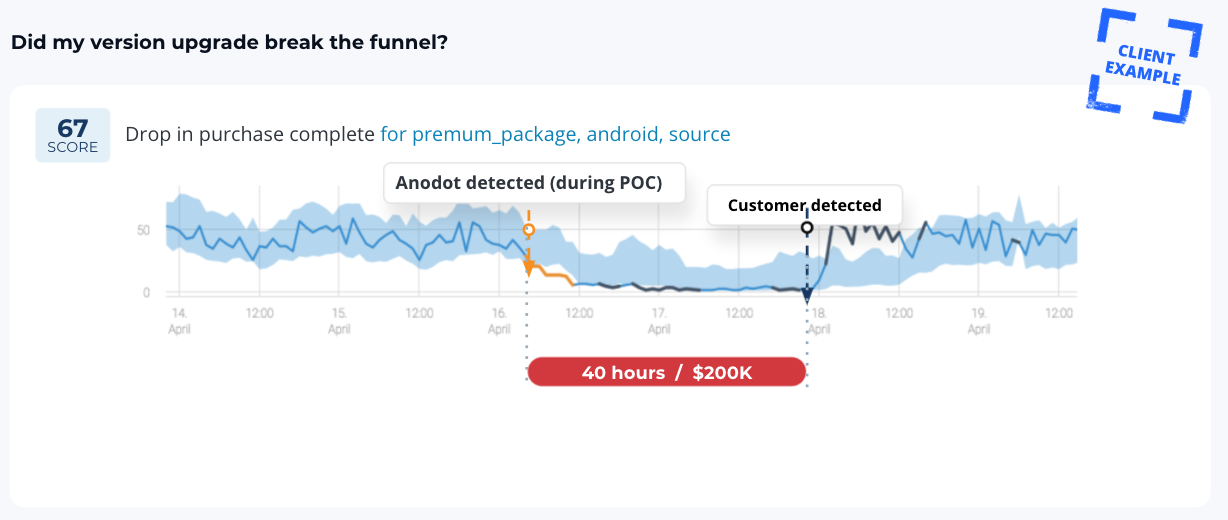Click the 17. April axis label
The height and width of the screenshot is (520, 1228).
pos(659,320)
